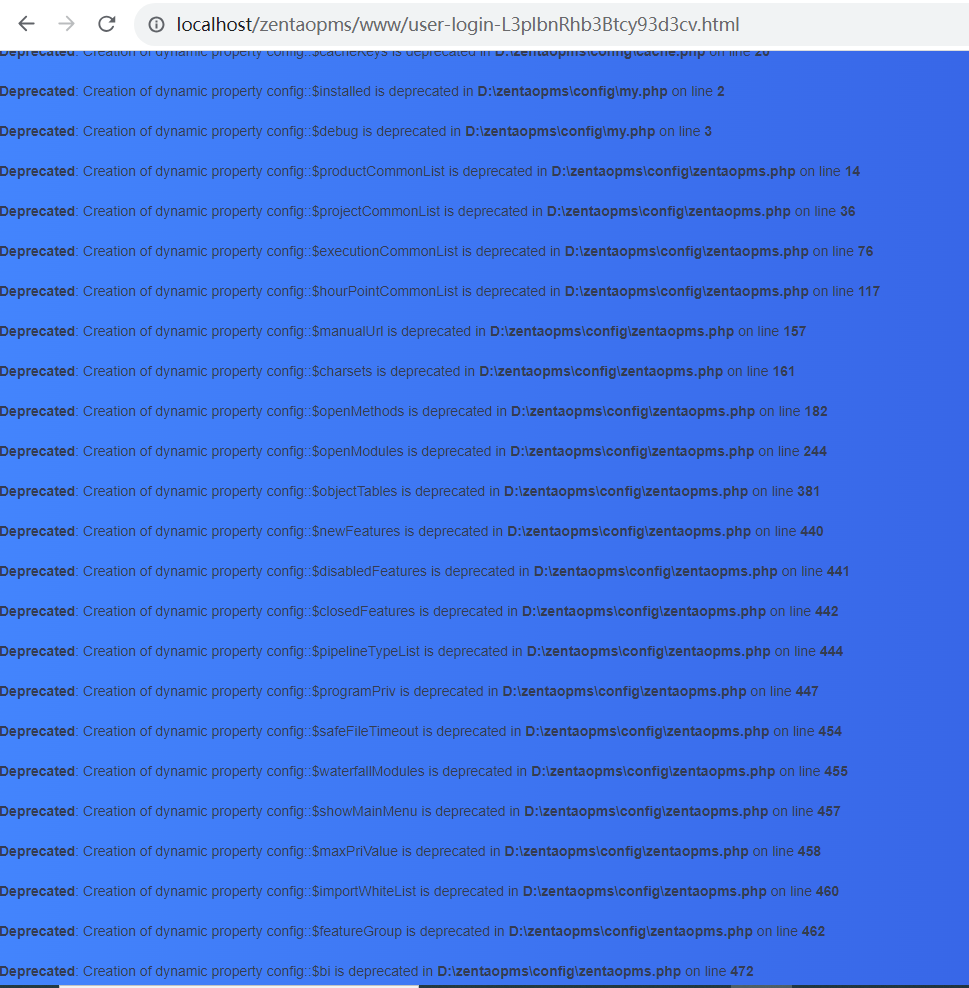The height and width of the screenshot is (988, 969).
Task: Click the browser back arrow
Action: click(x=26, y=24)
